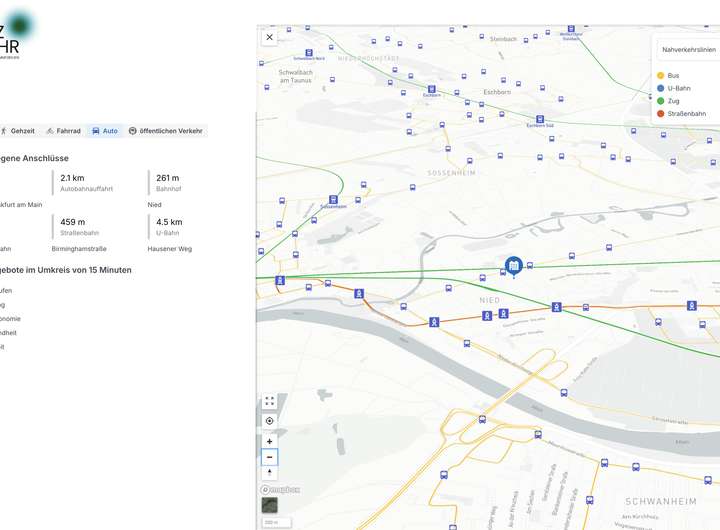Zoom out with the minus button
Viewport: 720px width, 530px height.
270,457
